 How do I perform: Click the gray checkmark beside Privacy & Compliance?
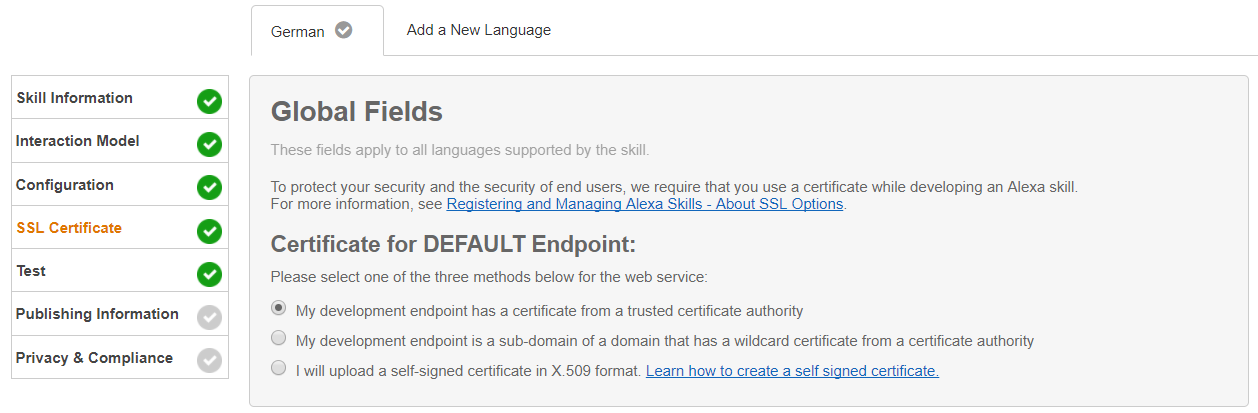pos(209,360)
